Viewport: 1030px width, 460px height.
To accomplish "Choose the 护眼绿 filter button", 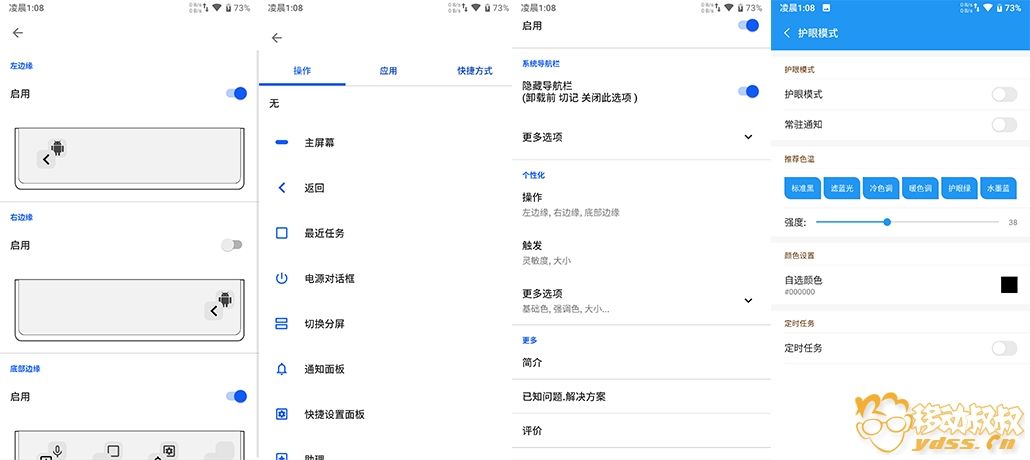I will pyautogui.click(x=959, y=188).
